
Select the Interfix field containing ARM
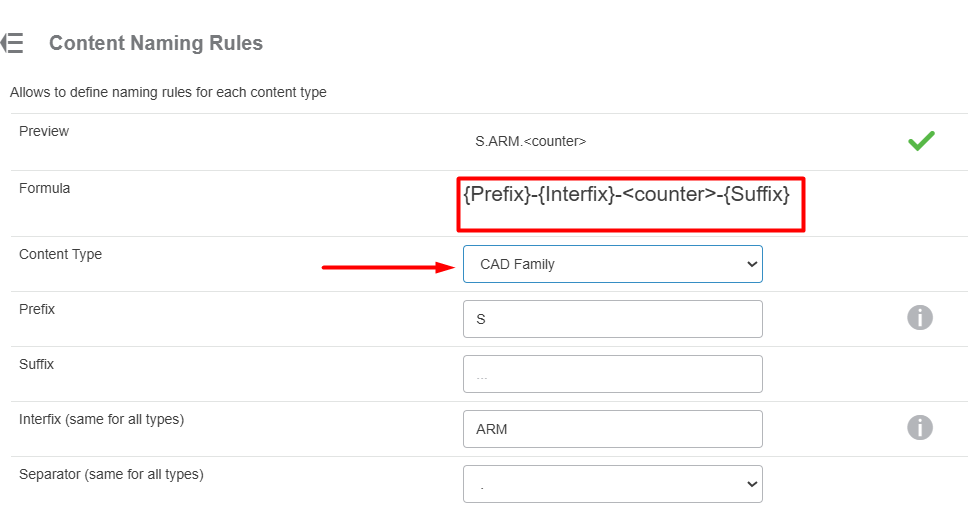[x=612, y=429]
